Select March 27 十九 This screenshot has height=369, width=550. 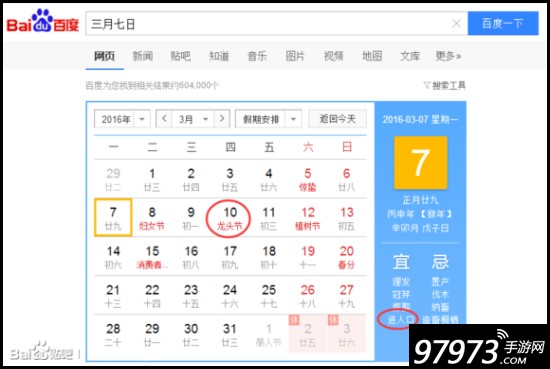tap(347, 296)
